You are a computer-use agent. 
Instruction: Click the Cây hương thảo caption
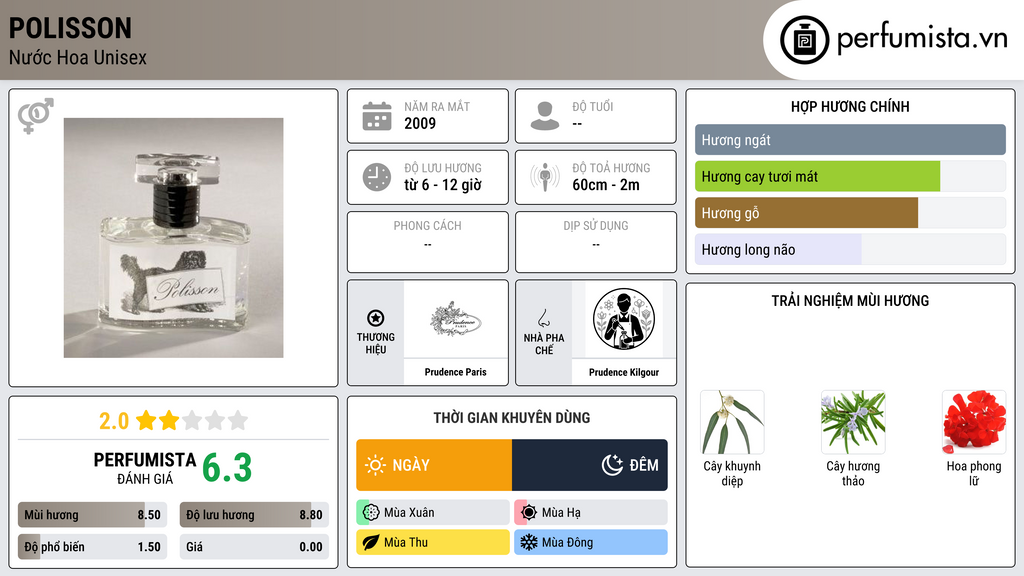pyautogui.click(x=853, y=473)
